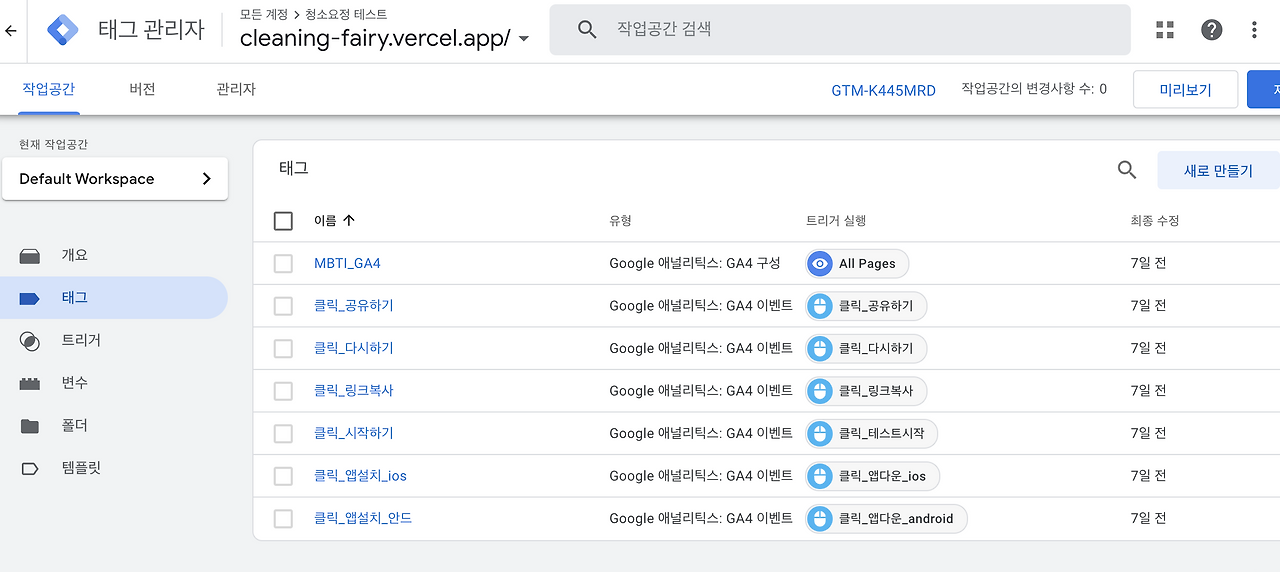Image resolution: width=1280 pixels, height=572 pixels.
Task: Click 'Google 애널리틱스: GA4 구성' type cell
Action: tap(695, 264)
